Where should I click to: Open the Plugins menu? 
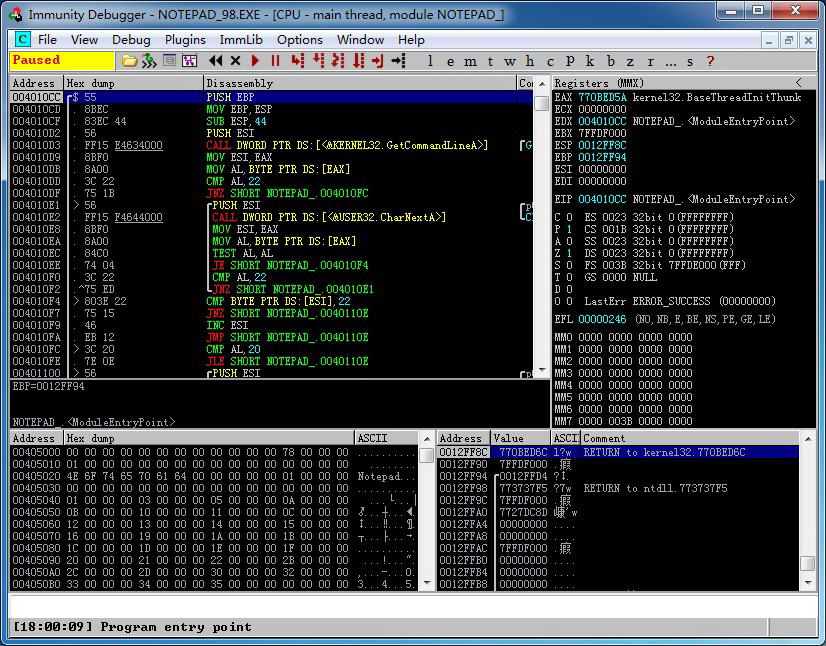point(185,40)
